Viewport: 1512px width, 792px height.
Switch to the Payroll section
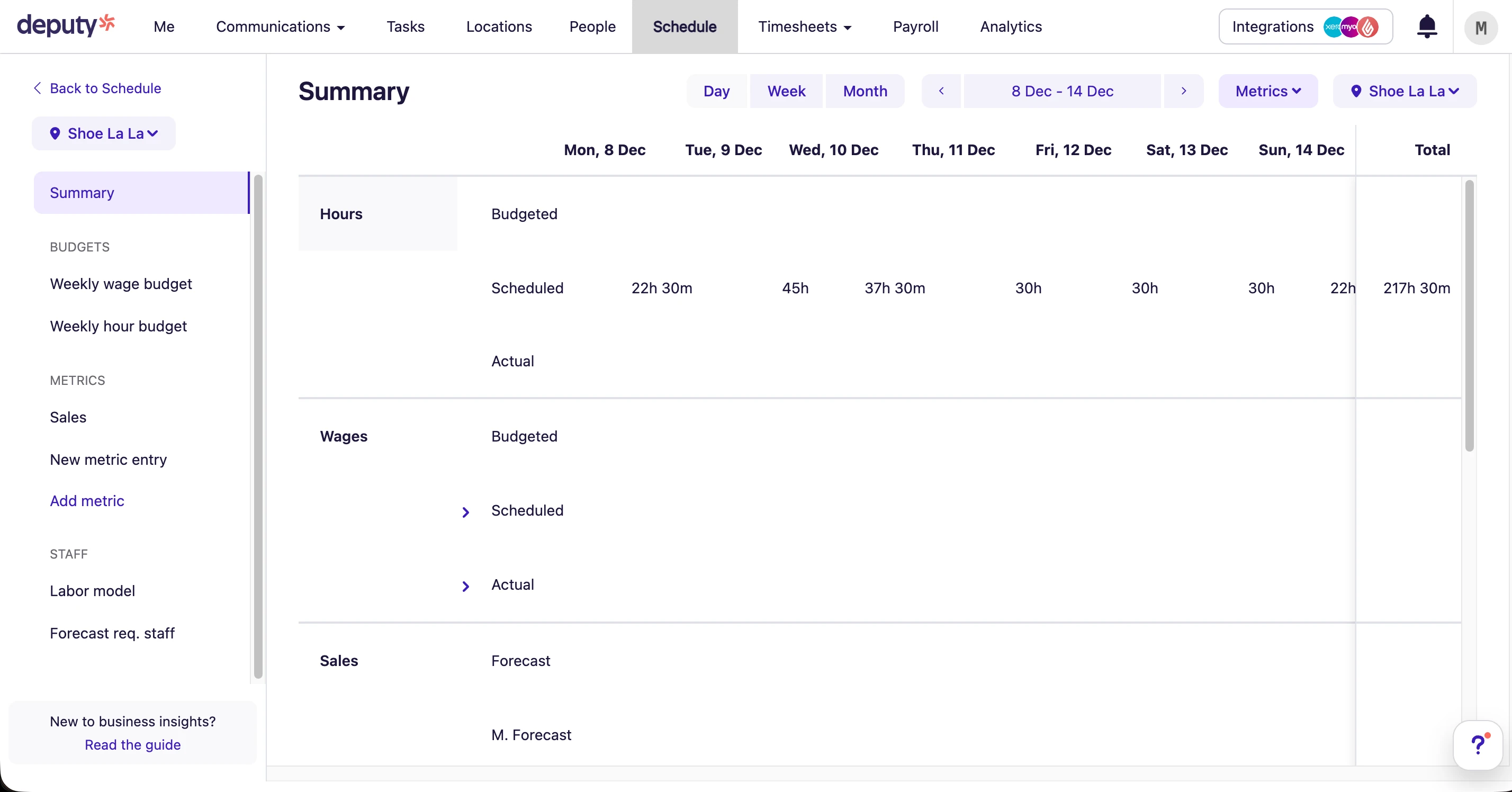pyautogui.click(x=916, y=26)
